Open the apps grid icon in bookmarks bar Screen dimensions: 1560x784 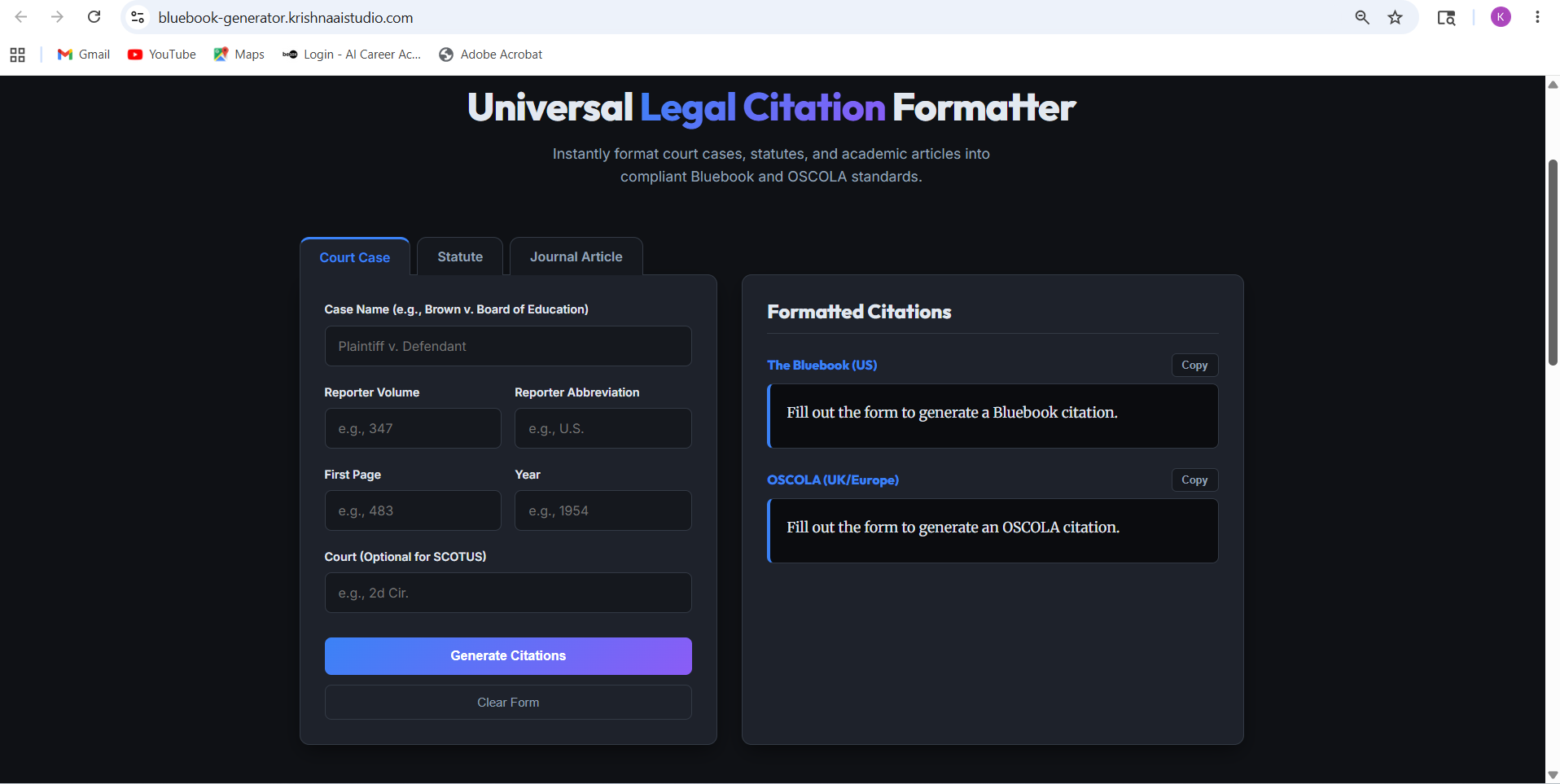click(x=17, y=55)
